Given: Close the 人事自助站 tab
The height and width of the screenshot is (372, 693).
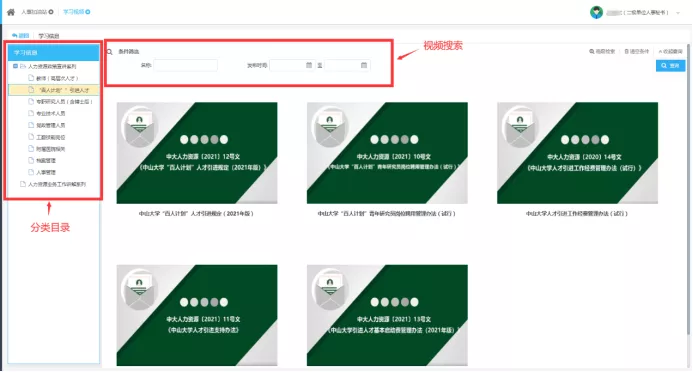Looking at the screenshot, I should (51, 12).
